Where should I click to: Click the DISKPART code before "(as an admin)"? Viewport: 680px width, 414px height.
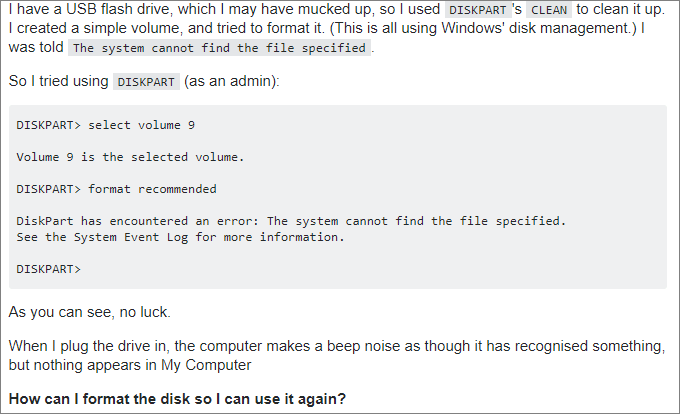coord(146,83)
